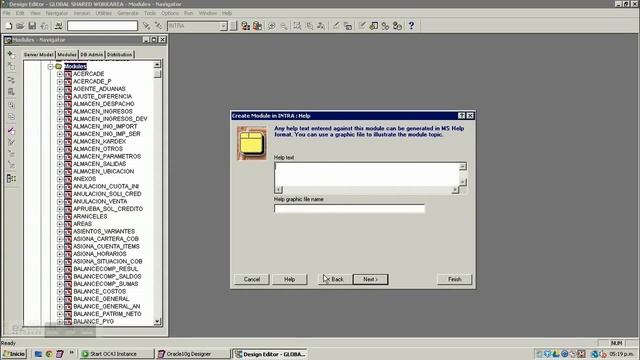Select APRUEBA_SOL_CREDITO in the tree
Image resolution: width=640 pixels, height=360 pixels.
coord(108,209)
